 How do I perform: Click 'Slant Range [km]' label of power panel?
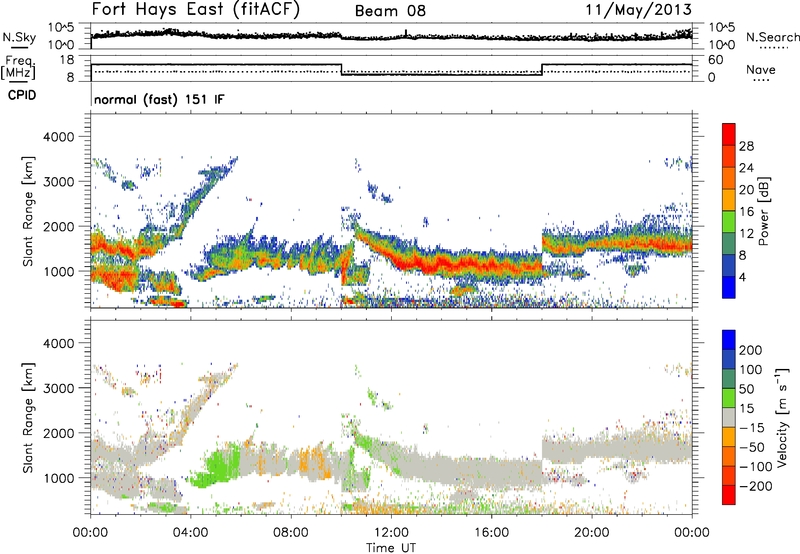tap(28, 211)
